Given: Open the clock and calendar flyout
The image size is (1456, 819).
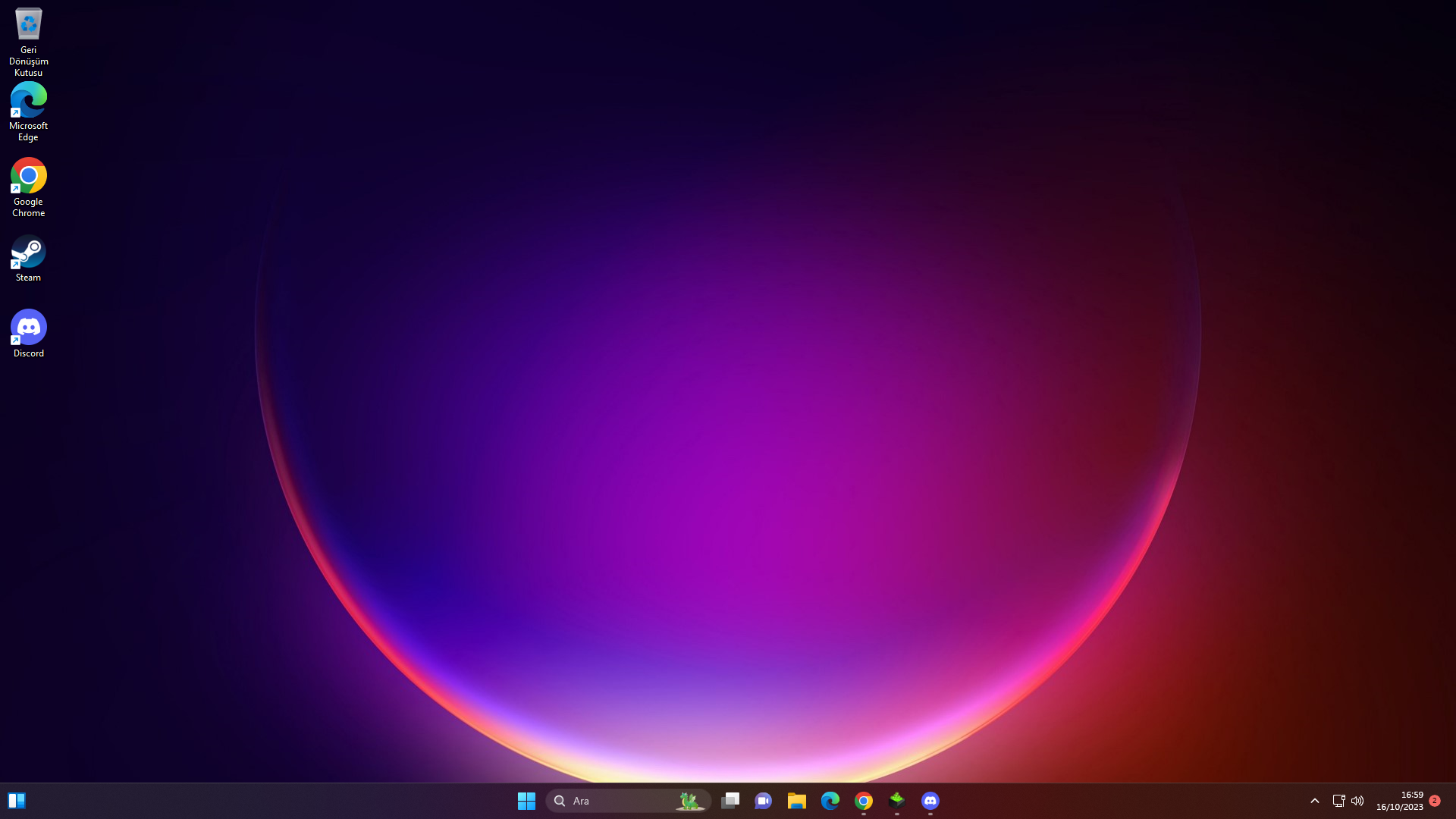Looking at the screenshot, I should [1400, 801].
